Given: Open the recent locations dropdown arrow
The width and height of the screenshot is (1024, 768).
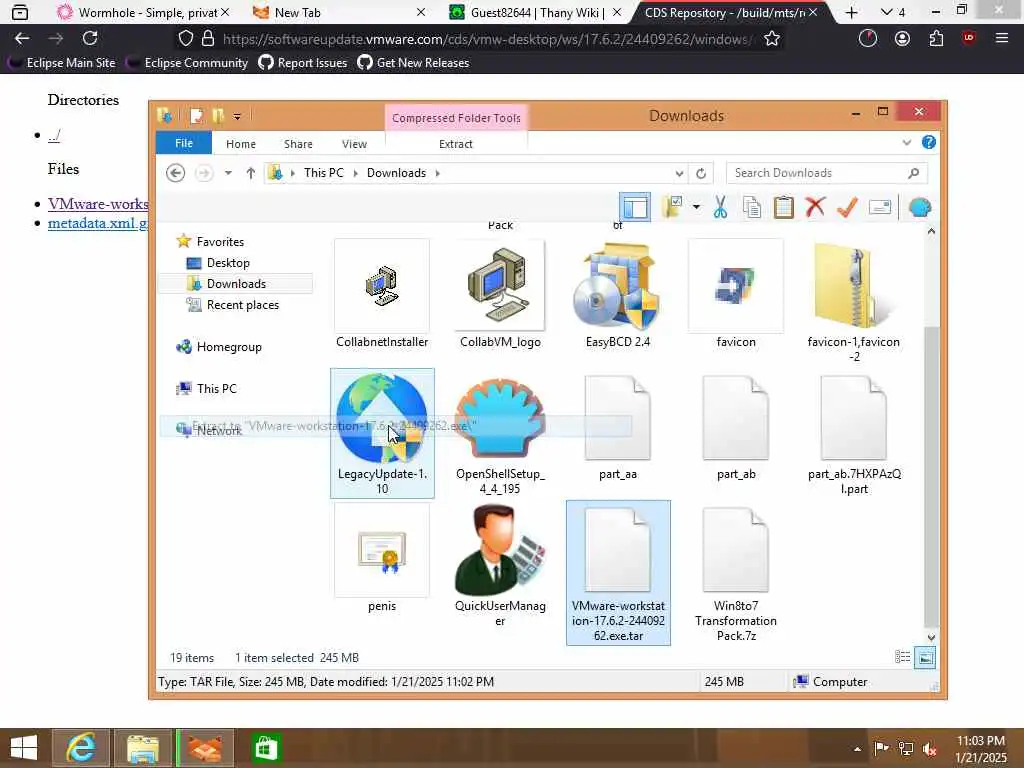Looking at the screenshot, I should [x=228, y=173].
